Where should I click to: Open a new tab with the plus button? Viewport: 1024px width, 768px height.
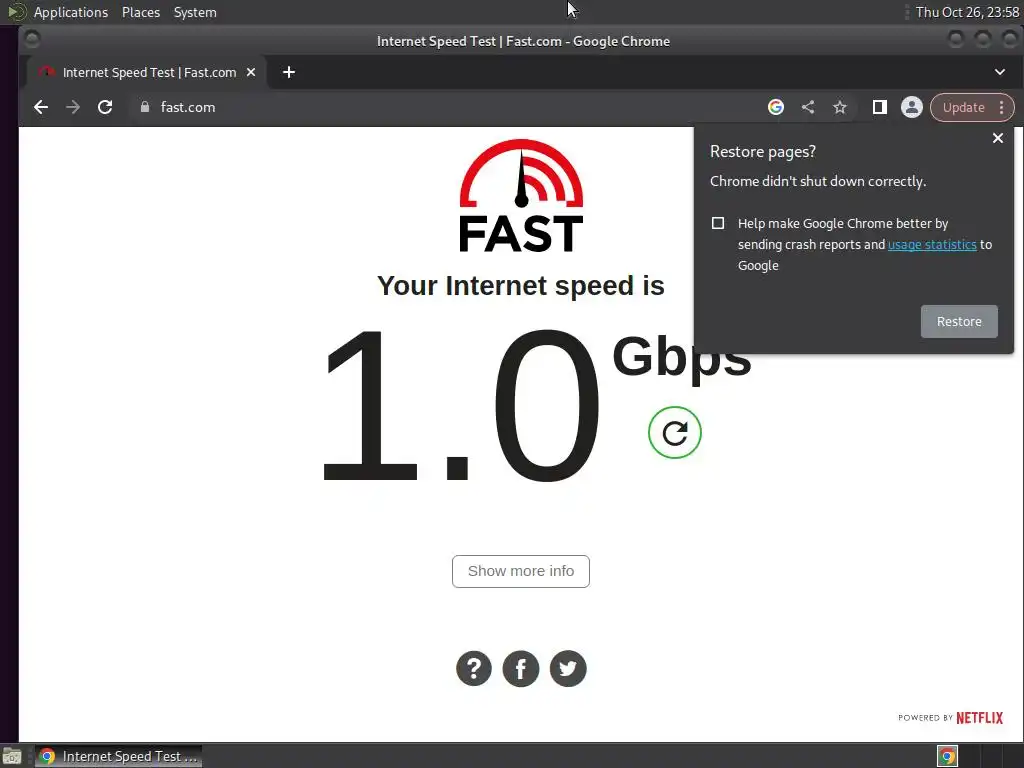(289, 72)
